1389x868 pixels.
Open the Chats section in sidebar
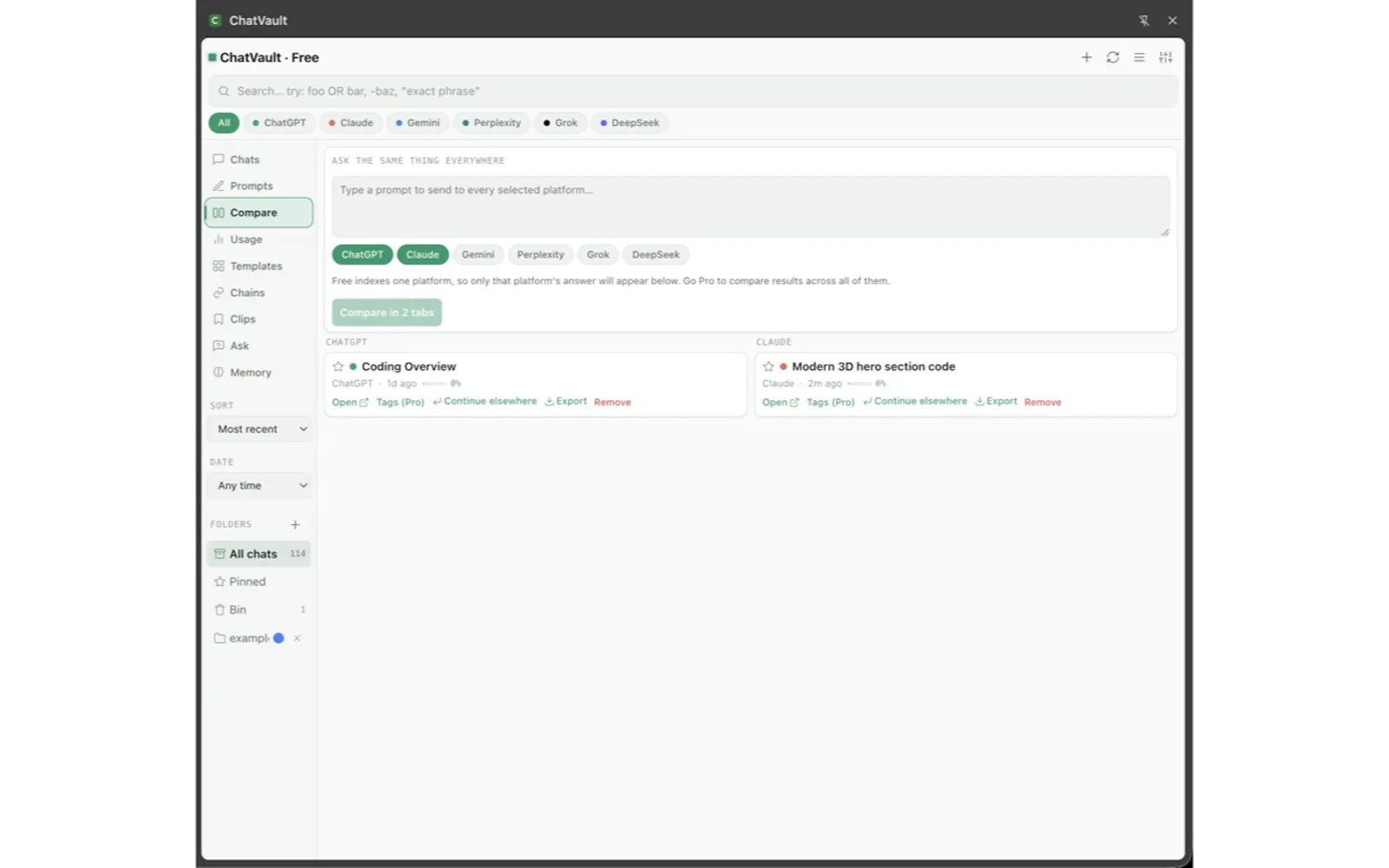coord(259,160)
